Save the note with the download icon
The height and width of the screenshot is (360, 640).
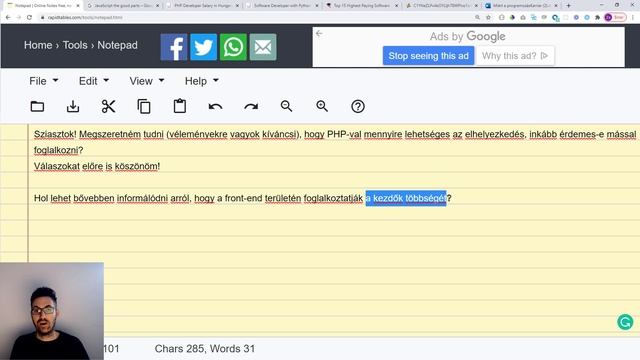[x=73, y=107]
